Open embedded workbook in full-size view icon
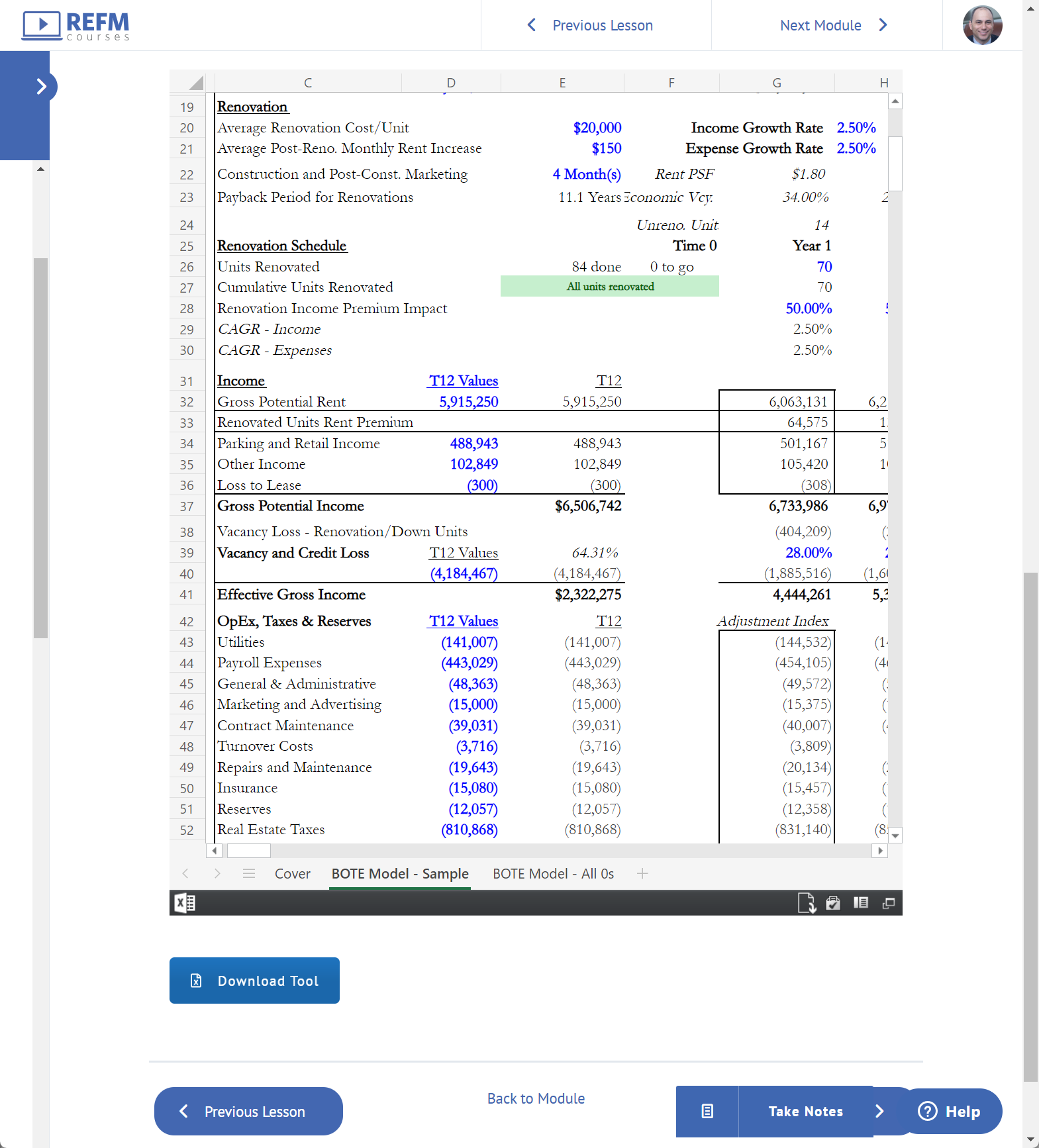The width and height of the screenshot is (1039, 1148). pos(889,903)
